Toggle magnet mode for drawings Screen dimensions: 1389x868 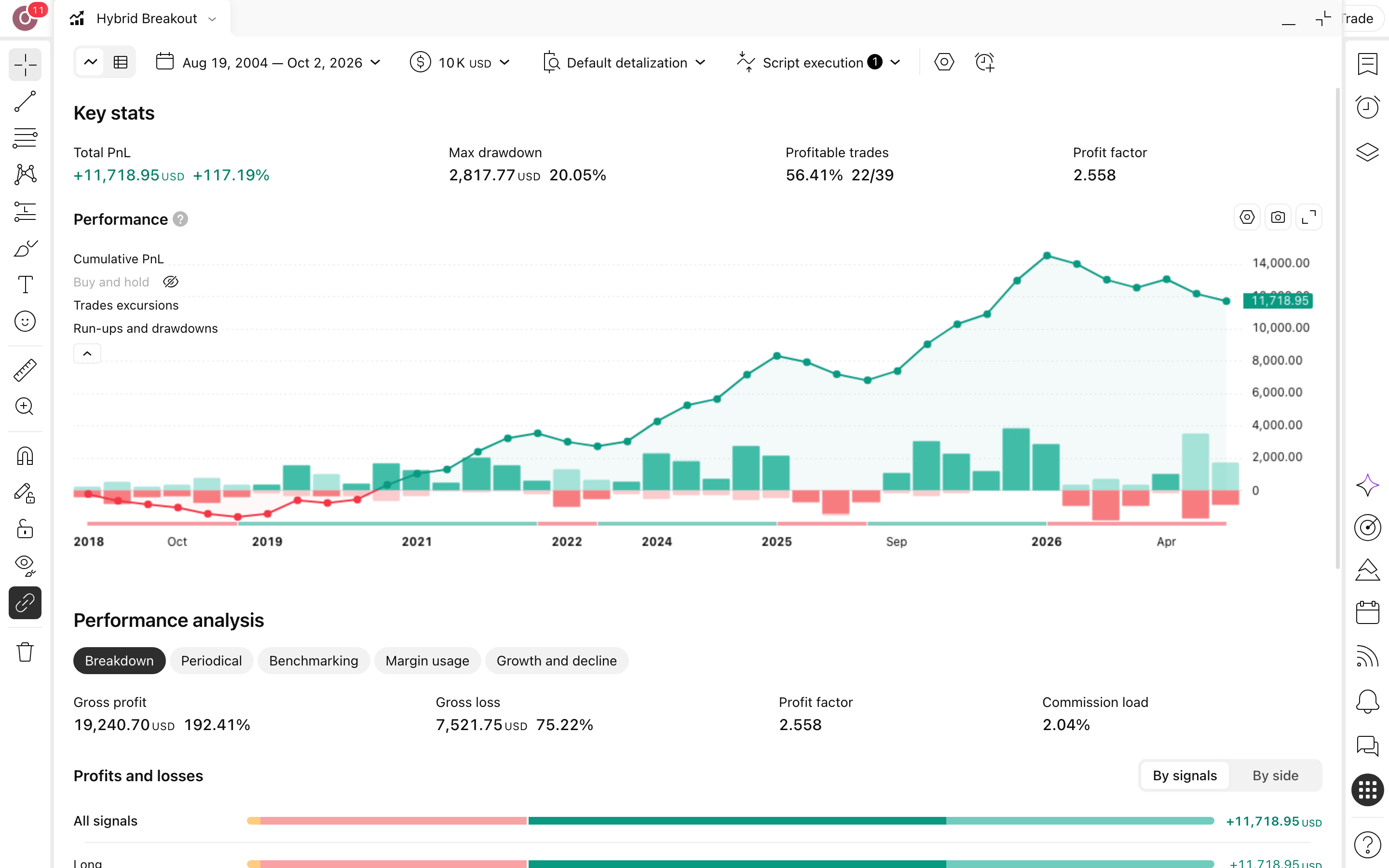pos(25,456)
